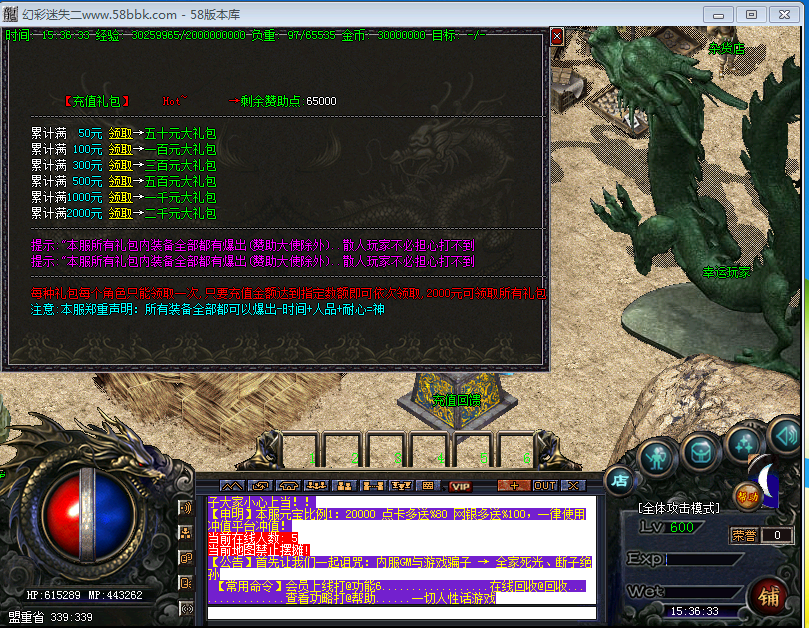
Task: Toggle the fourth channel icon beside chat
Action: pos(186,583)
